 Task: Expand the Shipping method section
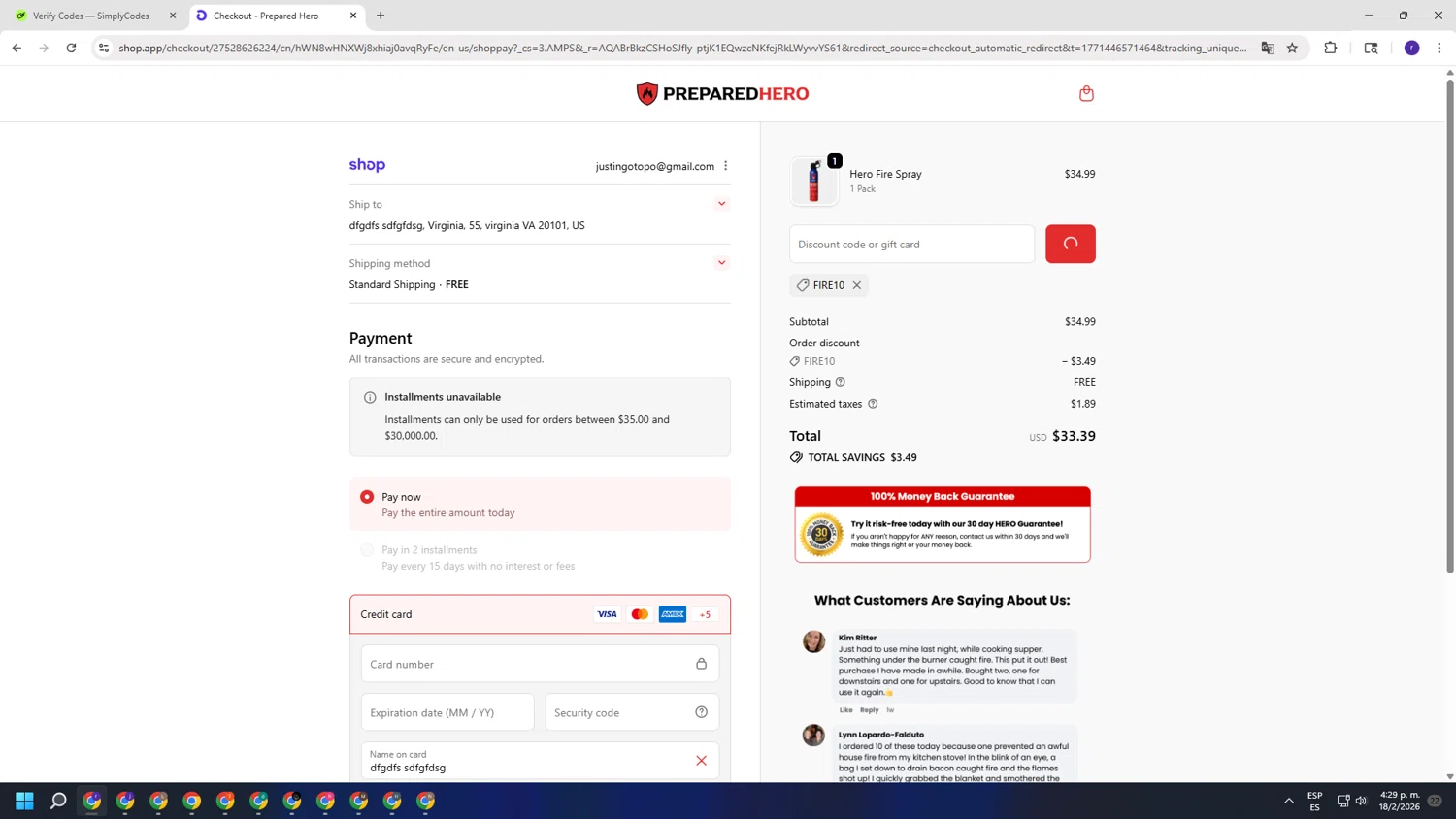pos(721,263)
